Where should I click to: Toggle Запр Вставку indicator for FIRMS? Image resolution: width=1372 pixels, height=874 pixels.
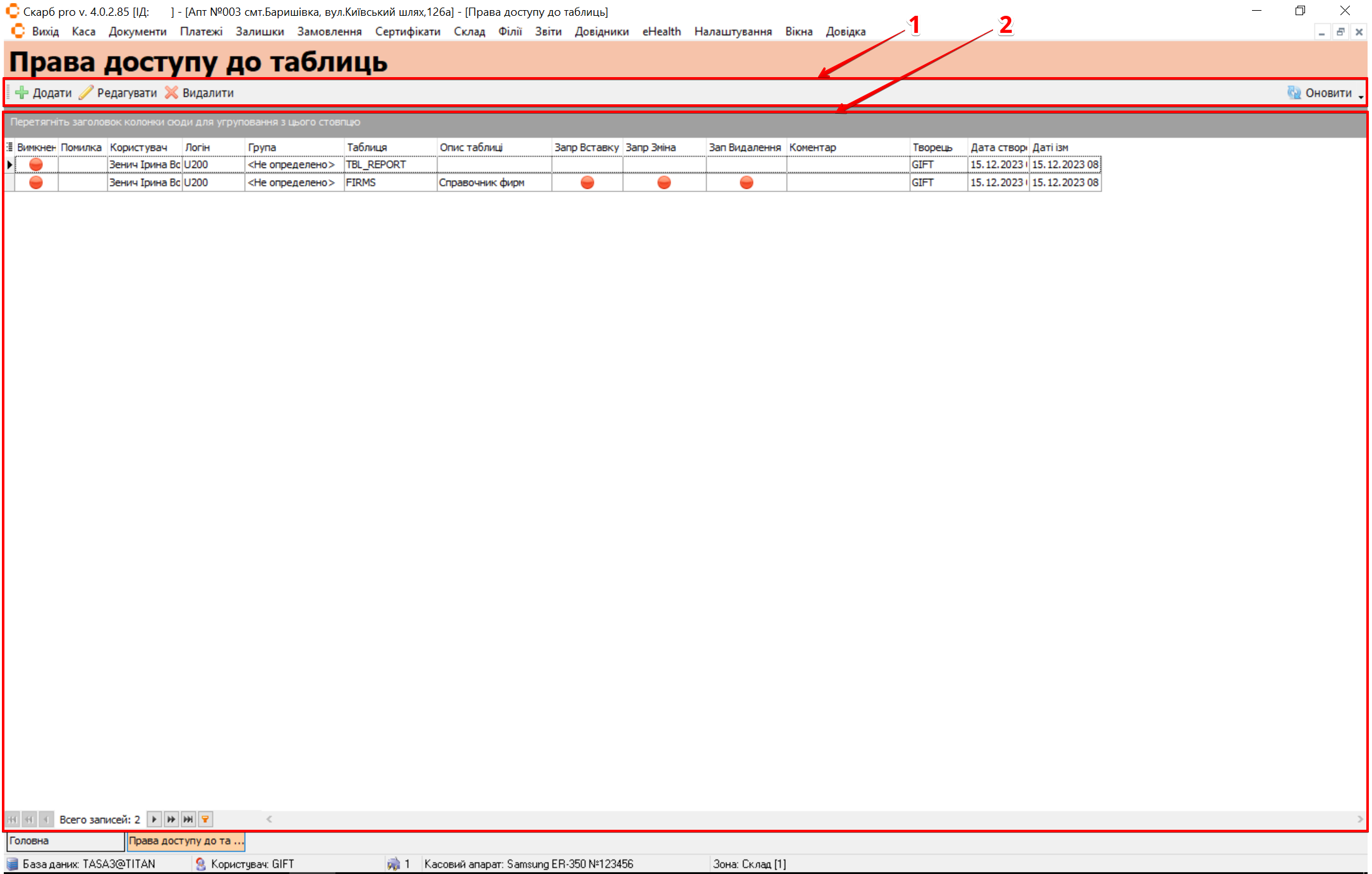click(587, 183)
